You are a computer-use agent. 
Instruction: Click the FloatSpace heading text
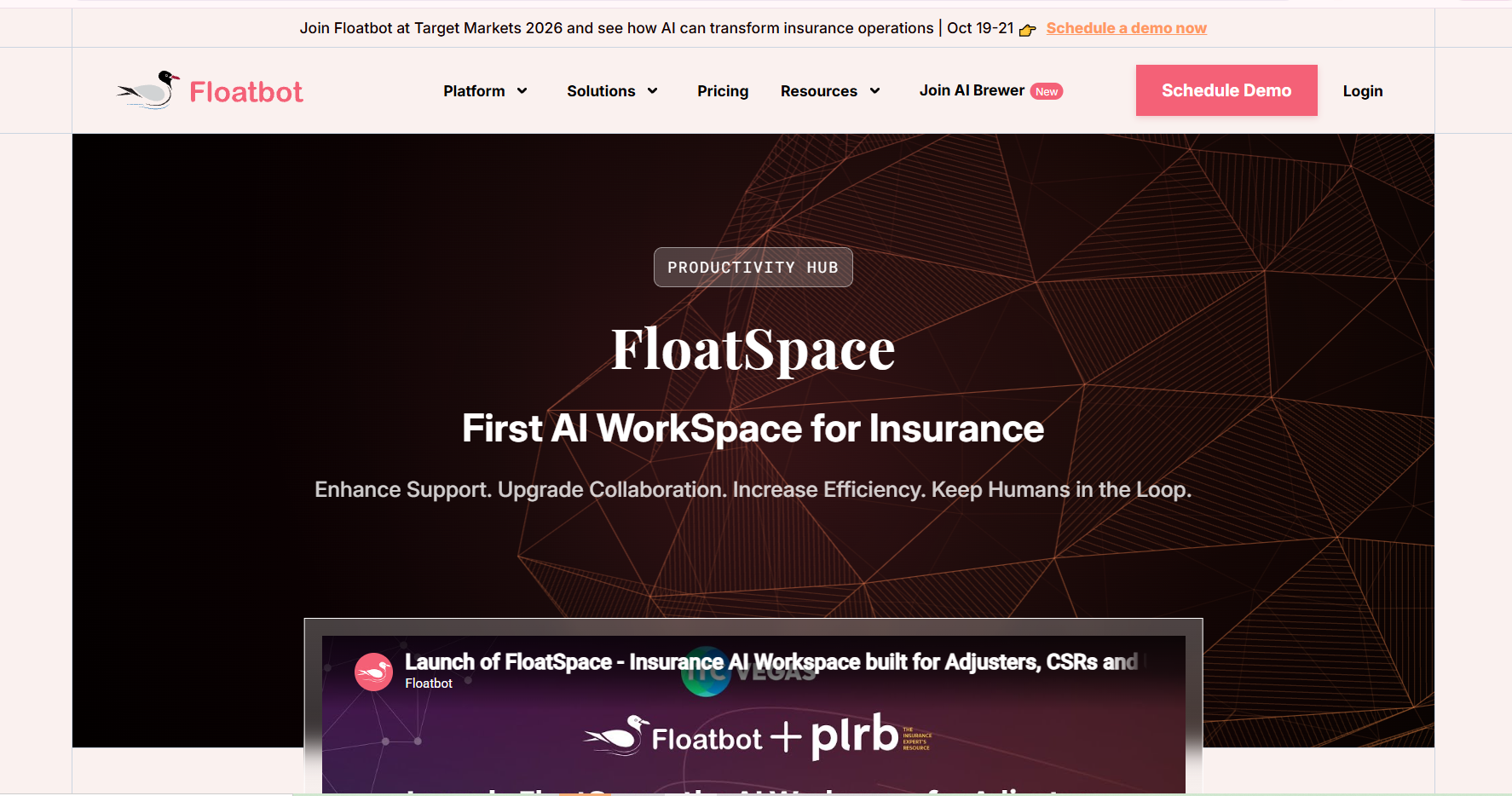point(753,349)
